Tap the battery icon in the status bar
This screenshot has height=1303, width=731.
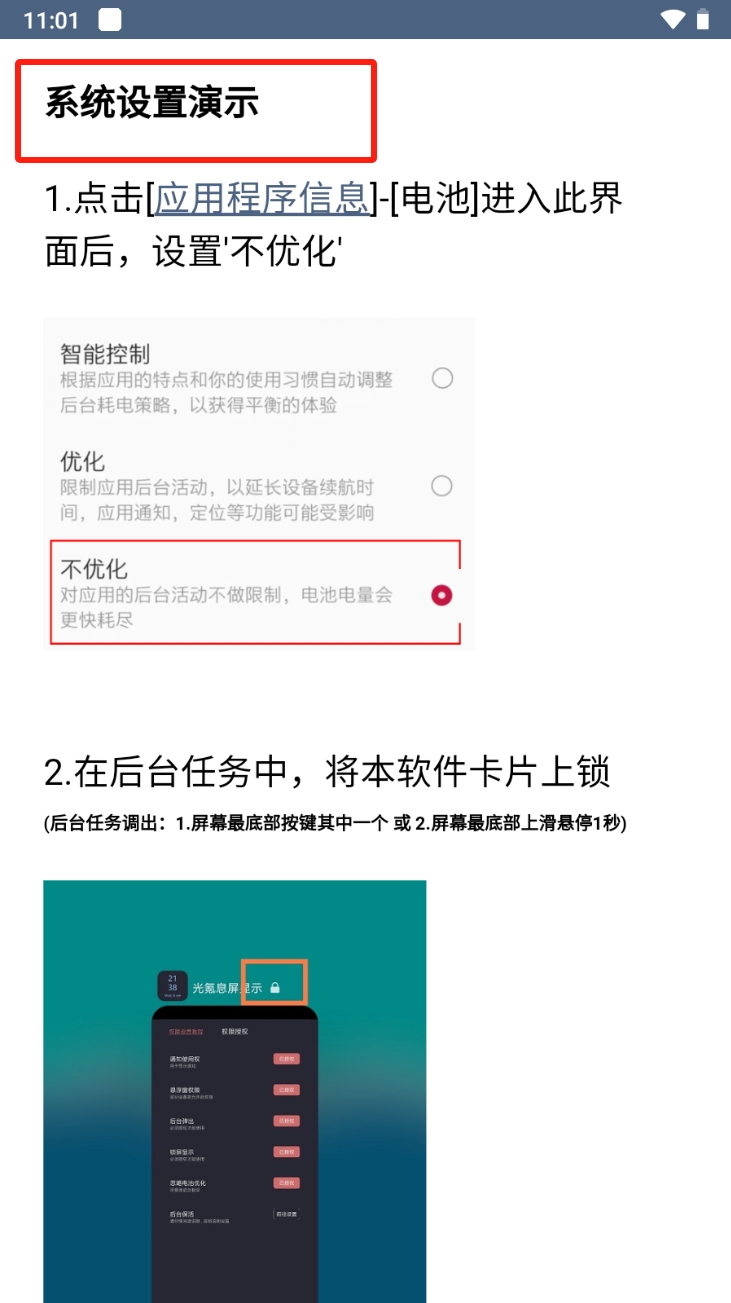click(x=703, y=19)
